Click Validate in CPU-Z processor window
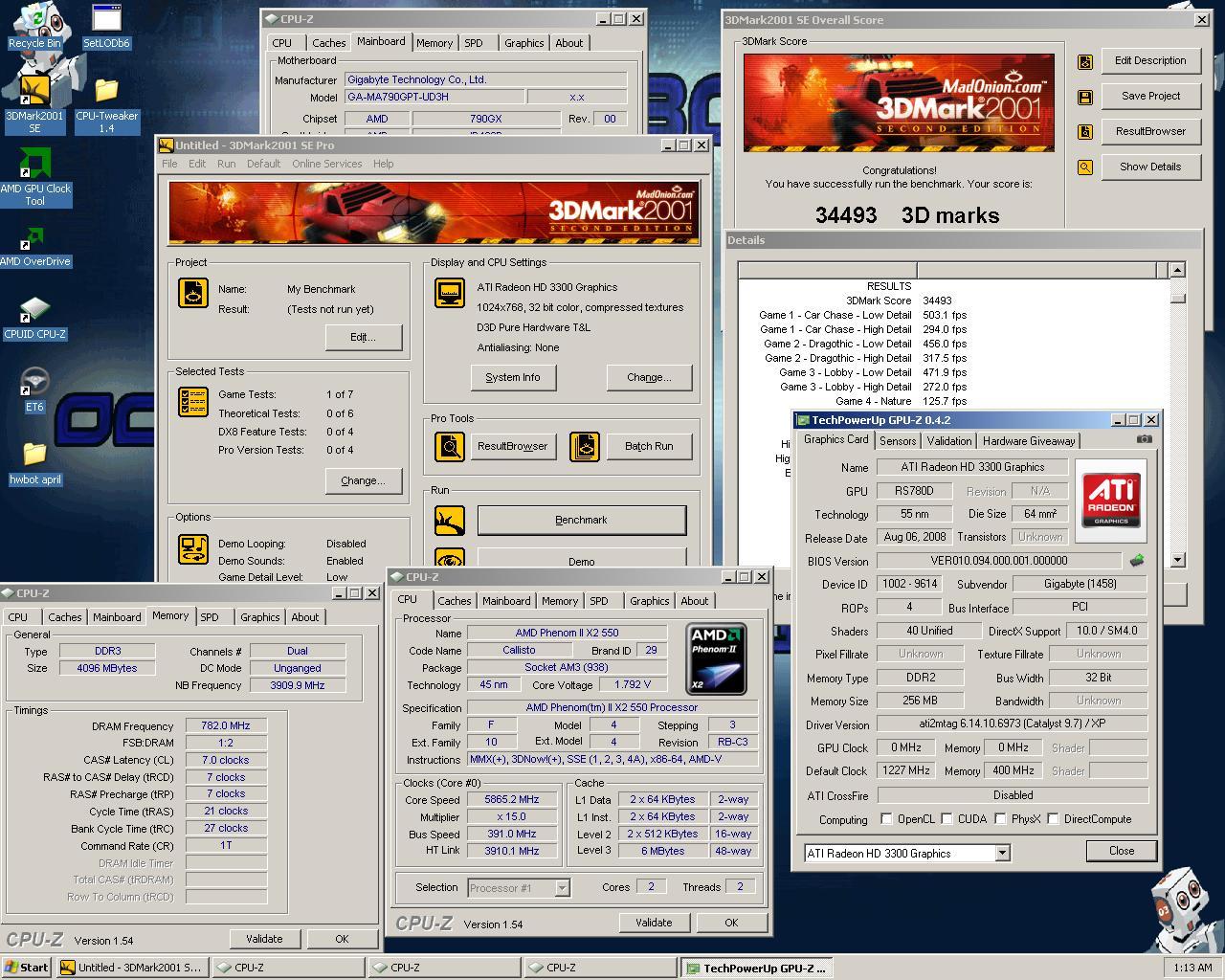 pyautogui.click(x=654, y=923)
